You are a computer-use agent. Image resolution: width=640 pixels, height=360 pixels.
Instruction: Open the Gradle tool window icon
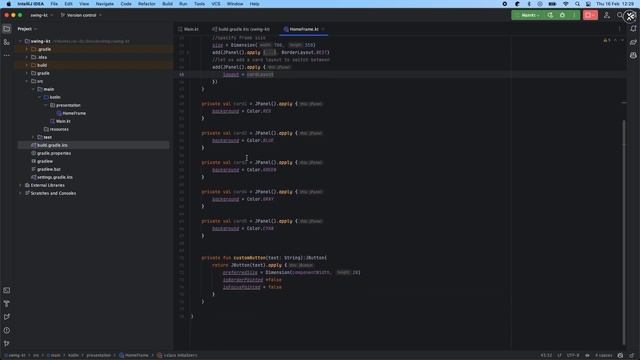pyautogui.click(x=633, y=42)
